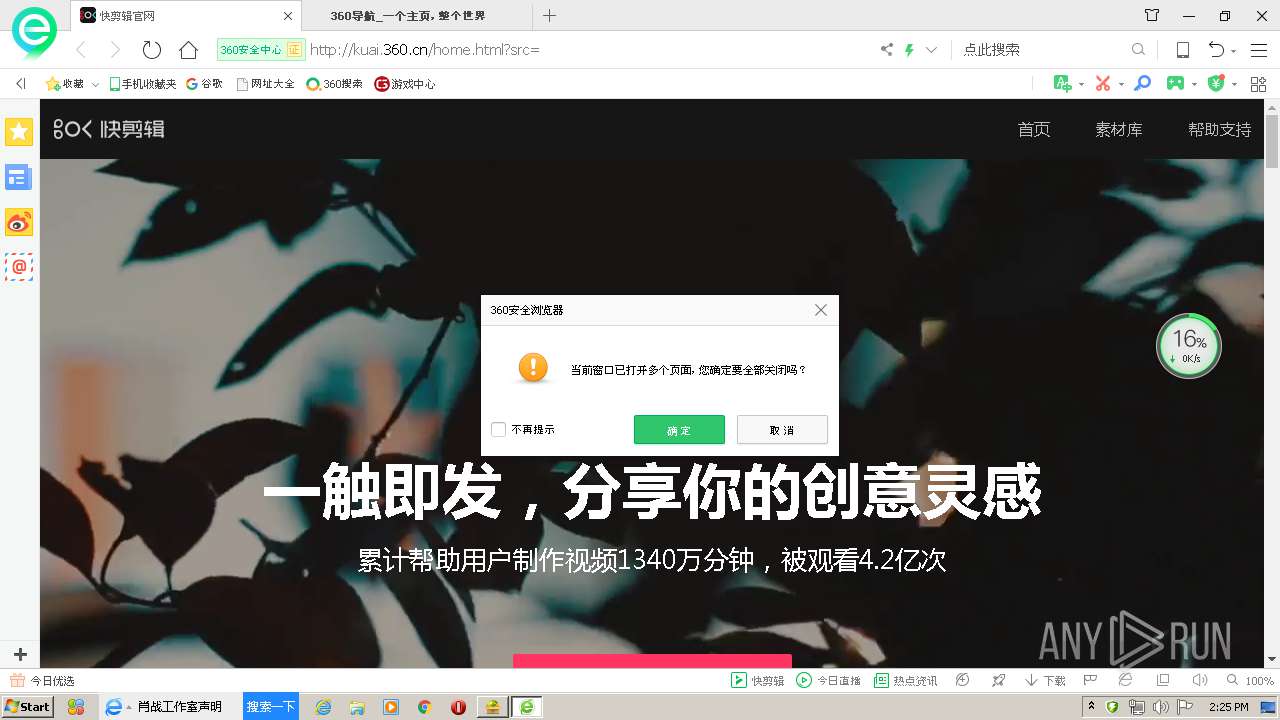
Task: Open the mail @ sidebar icon
Action: 19,266
